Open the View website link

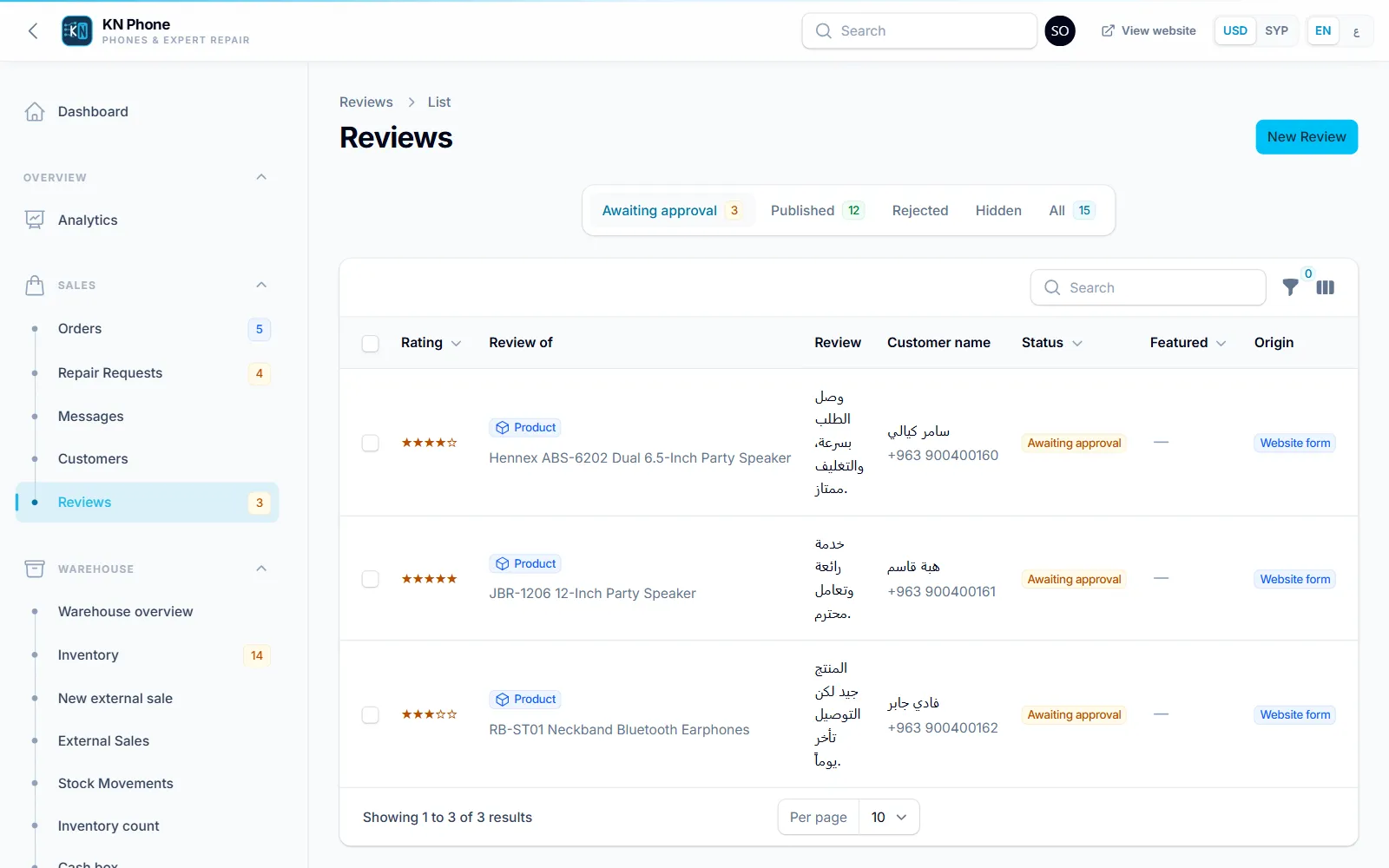[x=1149, y=31]
